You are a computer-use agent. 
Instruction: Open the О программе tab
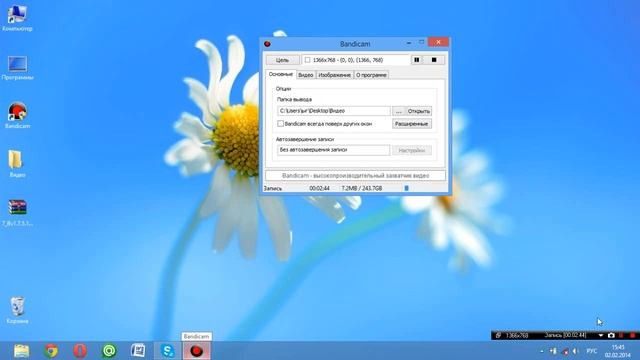click(371, 75)
